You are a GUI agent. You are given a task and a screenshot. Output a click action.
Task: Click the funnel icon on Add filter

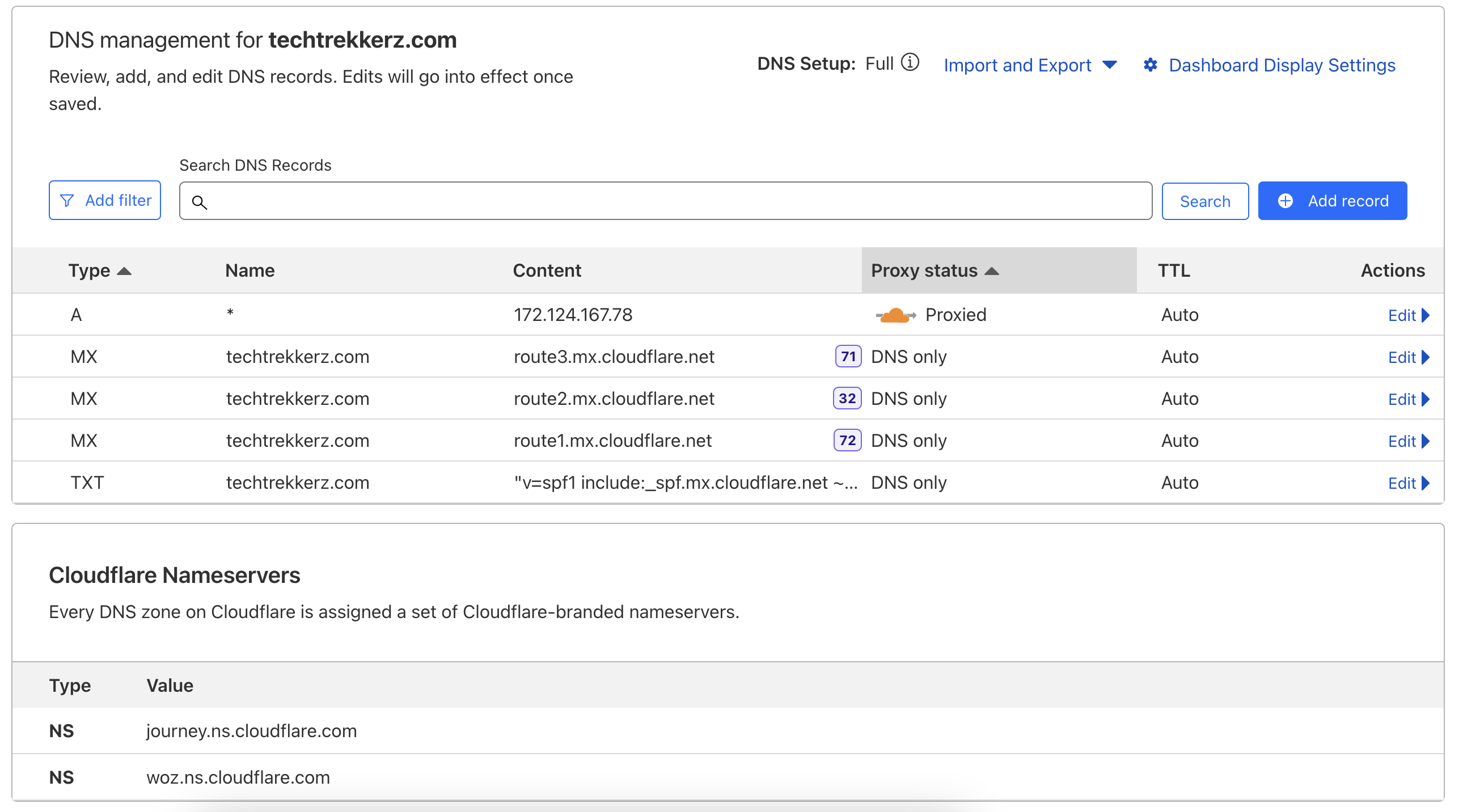(67, 200)
